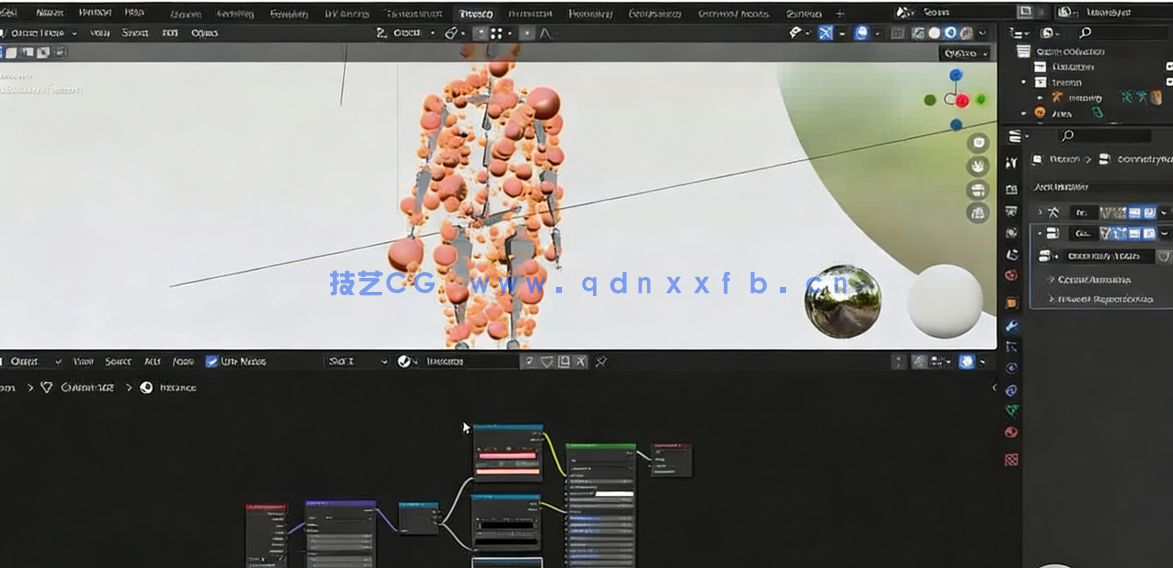The image size is (1173, 568).
Task: Toggle viewport gizmos display
Action: [825, 33]
